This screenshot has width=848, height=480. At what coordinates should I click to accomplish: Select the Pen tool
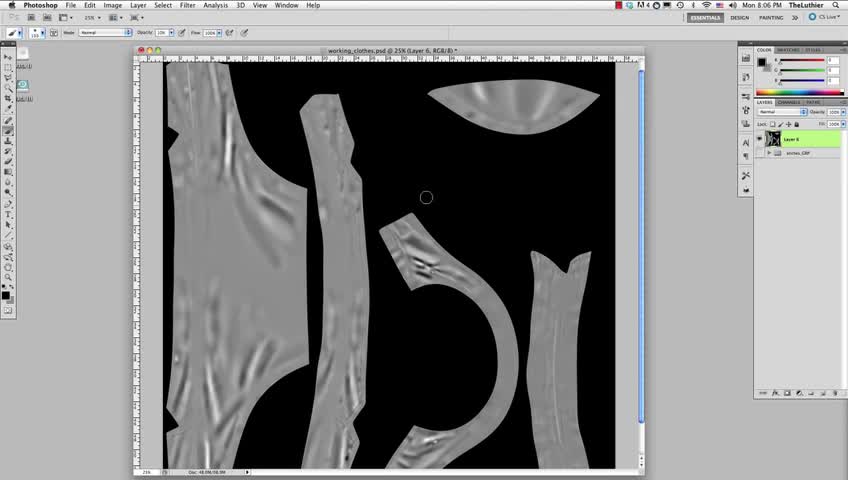point(8,204)
